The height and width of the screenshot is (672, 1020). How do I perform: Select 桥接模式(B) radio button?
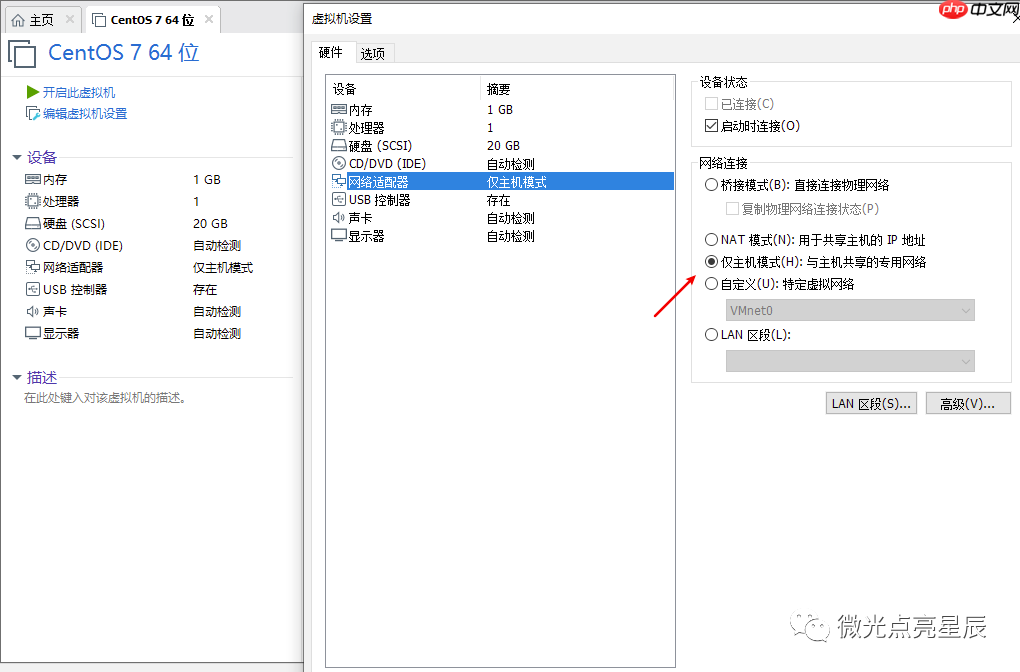click(711, 185)
